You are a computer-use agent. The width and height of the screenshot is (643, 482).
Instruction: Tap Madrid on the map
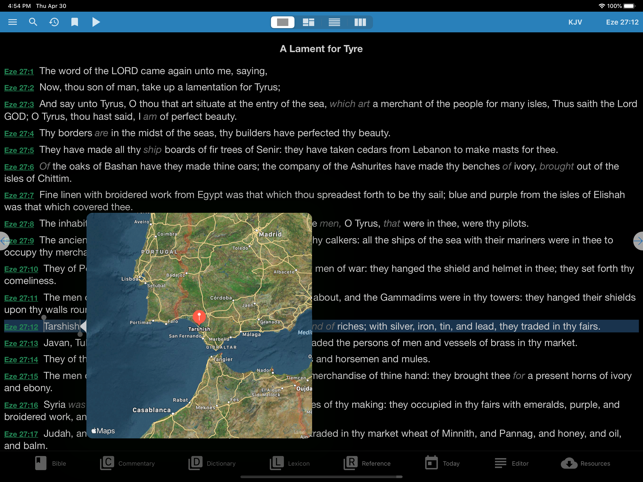[270, 234]
